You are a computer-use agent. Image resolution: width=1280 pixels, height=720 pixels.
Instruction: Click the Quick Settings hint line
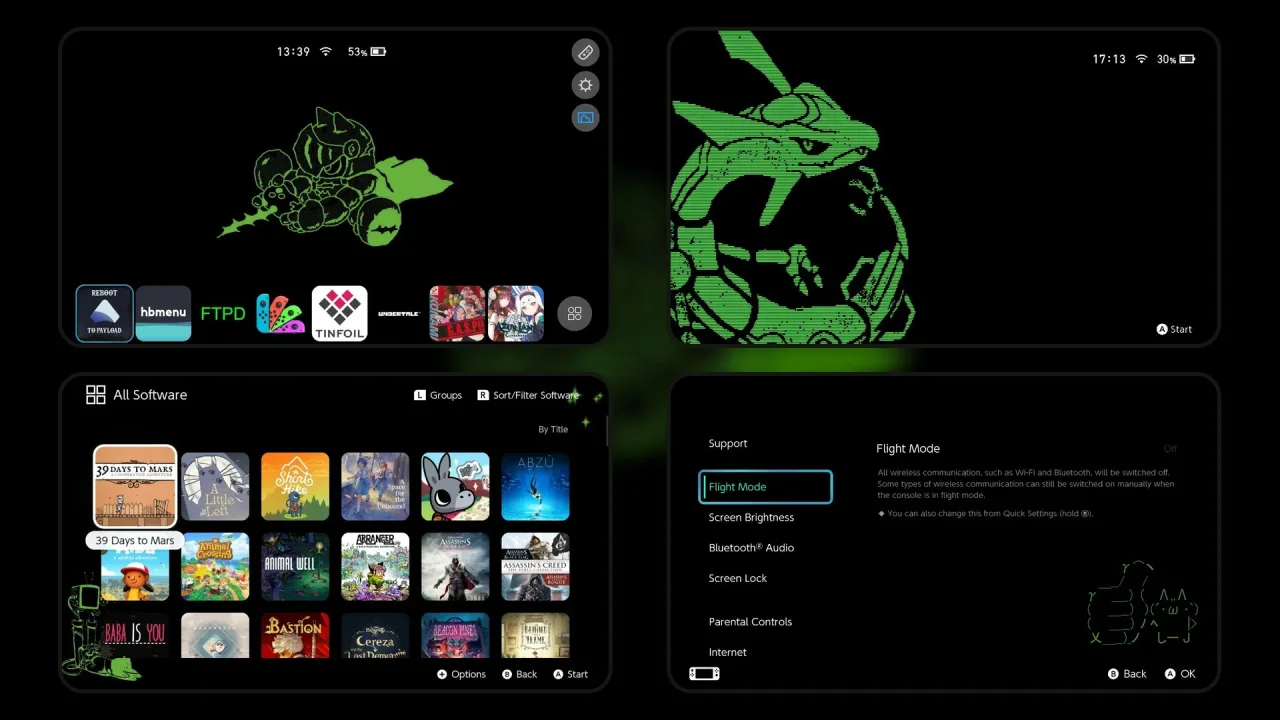986,514
